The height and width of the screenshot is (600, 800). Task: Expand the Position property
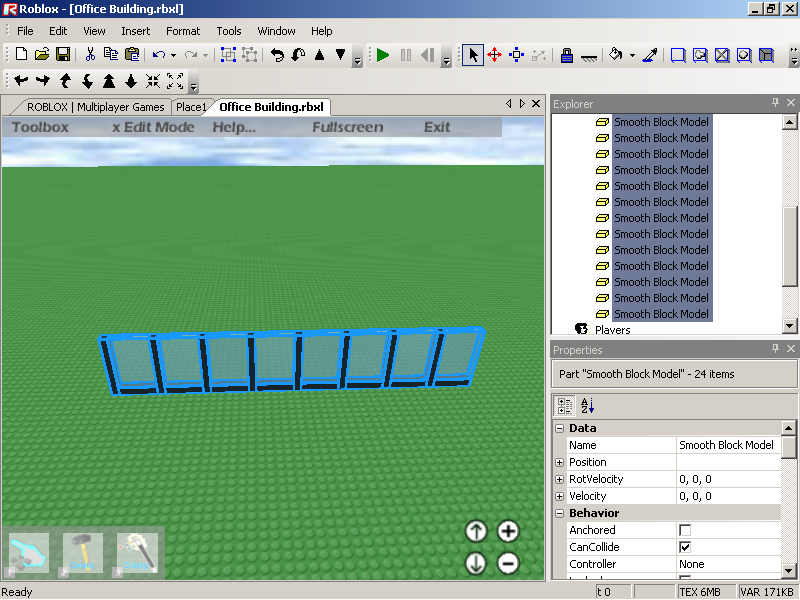(560, 462)
